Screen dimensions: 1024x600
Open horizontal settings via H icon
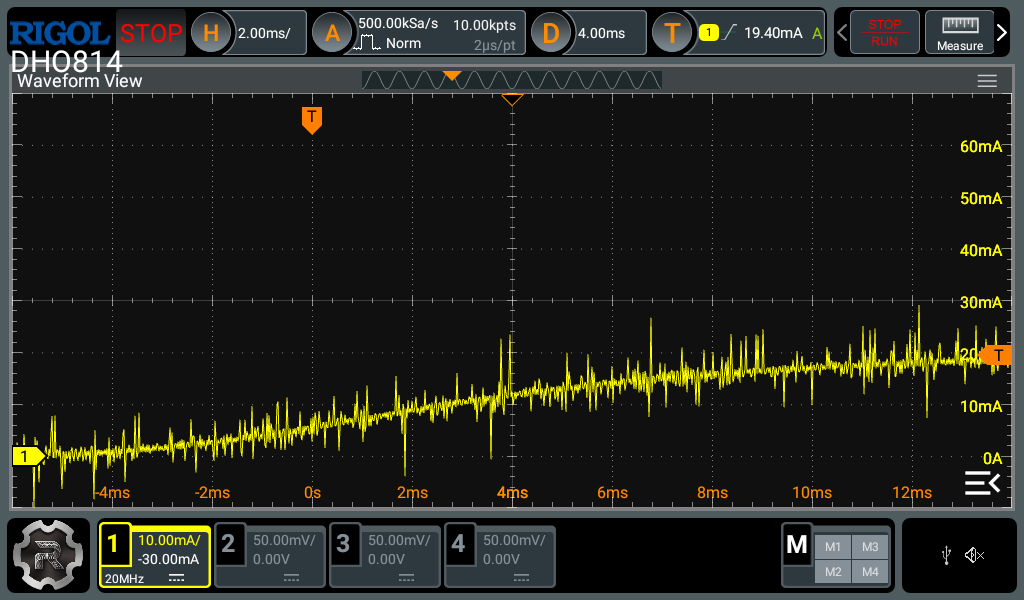[x=210, y=33]
